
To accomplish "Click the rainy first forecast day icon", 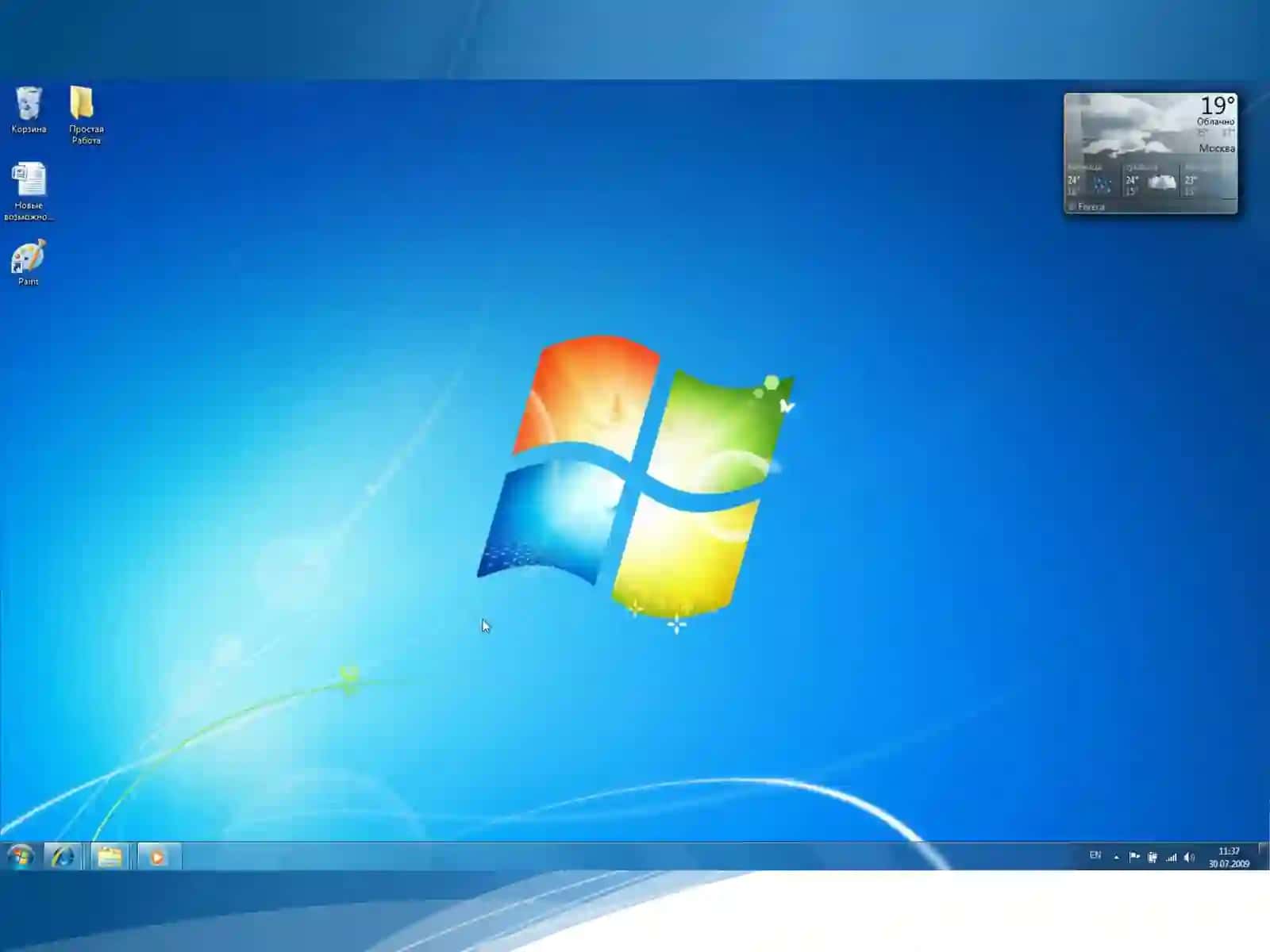I will [1101, 184].
